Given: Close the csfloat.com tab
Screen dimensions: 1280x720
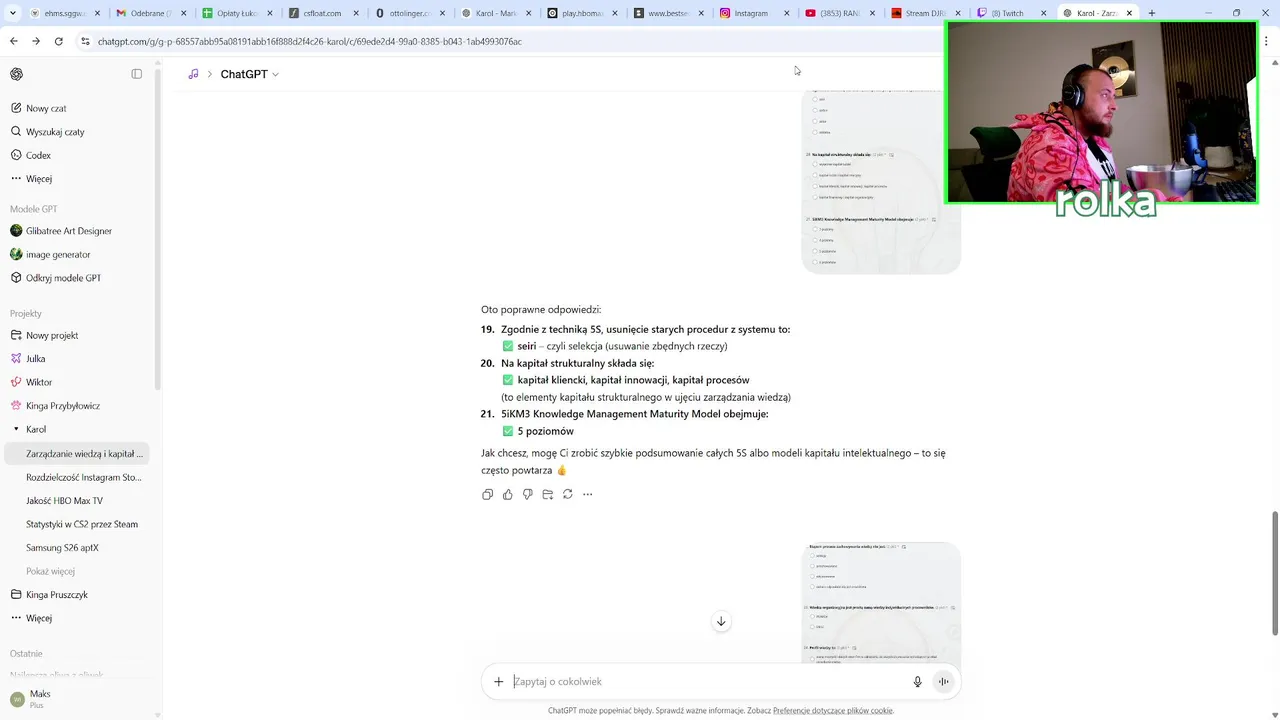Looking at the screenshot, I should pyautogui.click(x=355, y=13).
